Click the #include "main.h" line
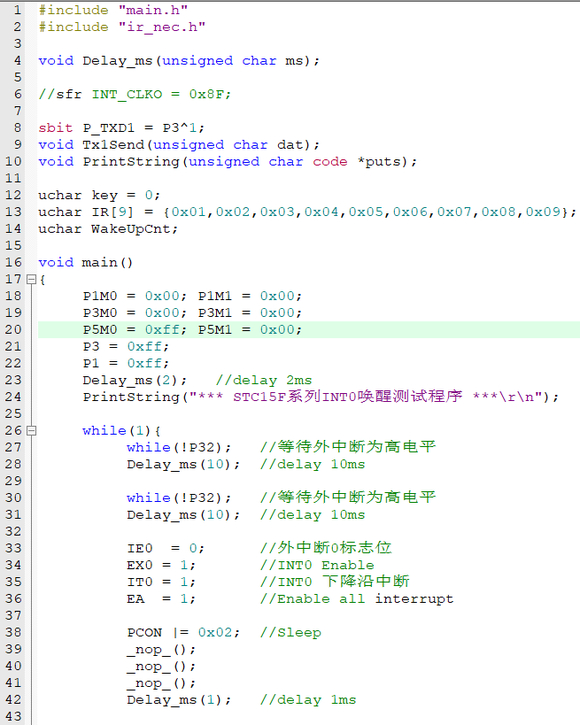The width and height of the screenshot is (580, 725). (113, 10)
